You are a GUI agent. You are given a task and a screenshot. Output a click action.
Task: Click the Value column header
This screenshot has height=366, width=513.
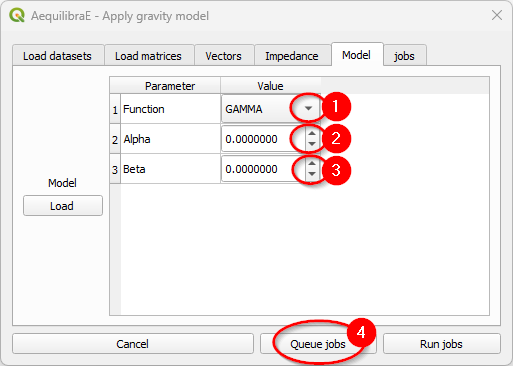(x=270, y=86)
